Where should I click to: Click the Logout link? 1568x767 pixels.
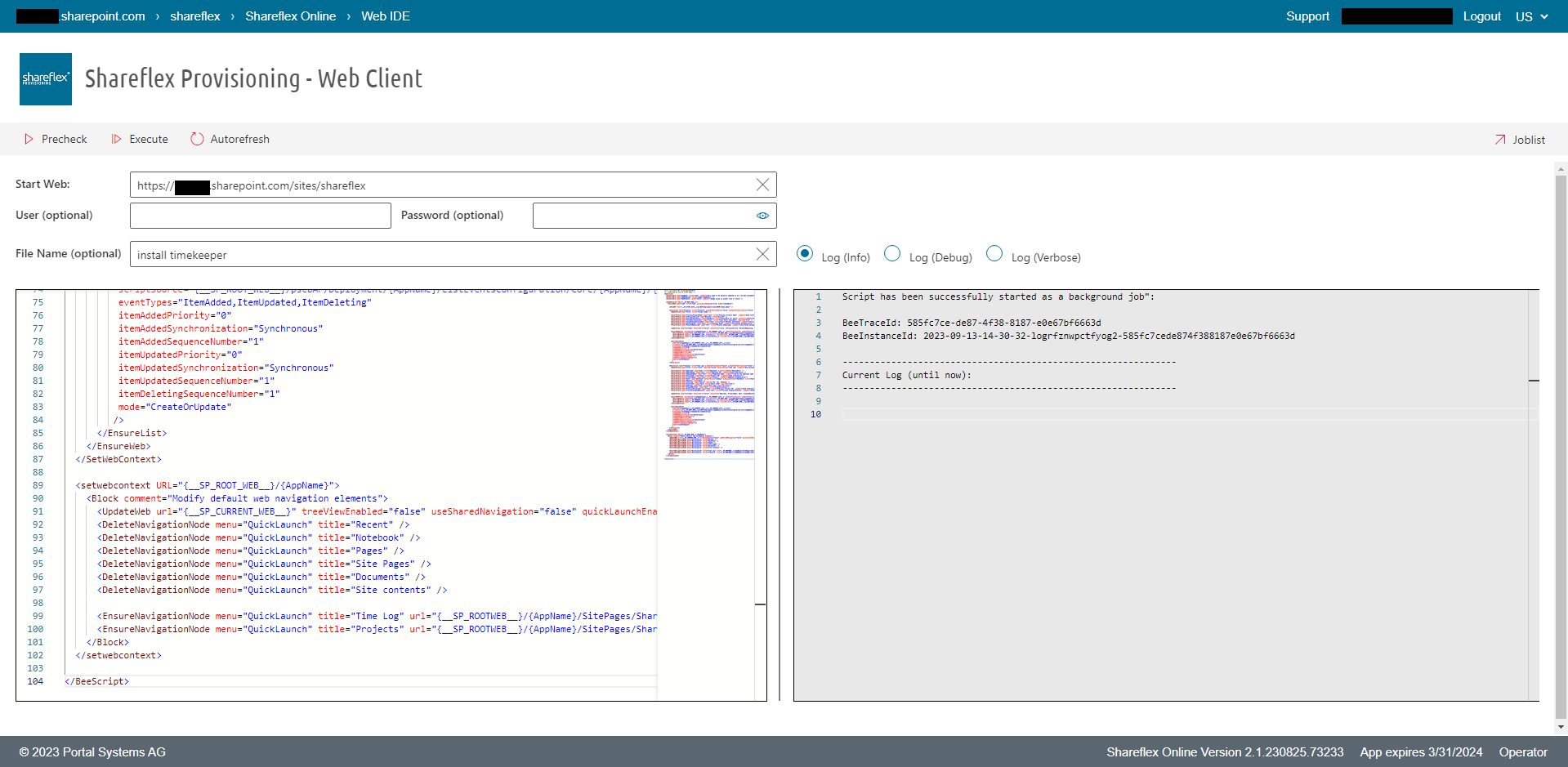click(1482, 16)
